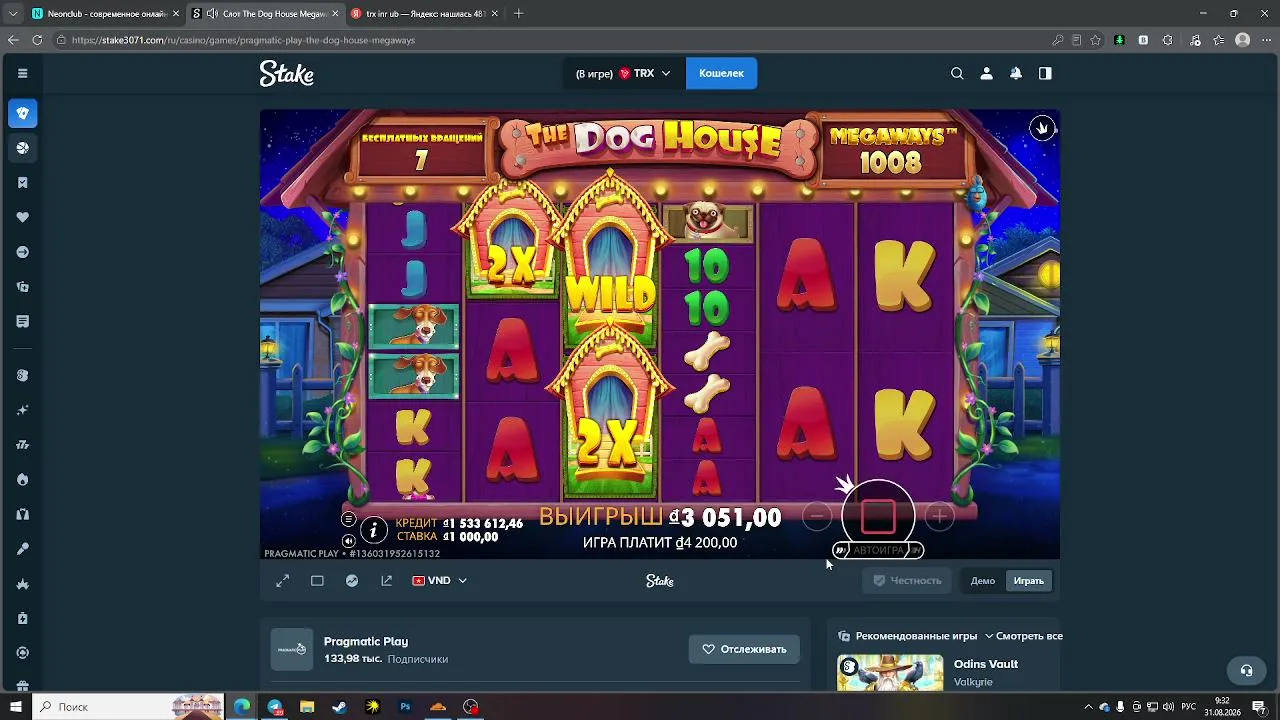The height and width of the screenshot is (720, 1280).
Task: Open the slot info 'i' button
Action: coord(373,530)
